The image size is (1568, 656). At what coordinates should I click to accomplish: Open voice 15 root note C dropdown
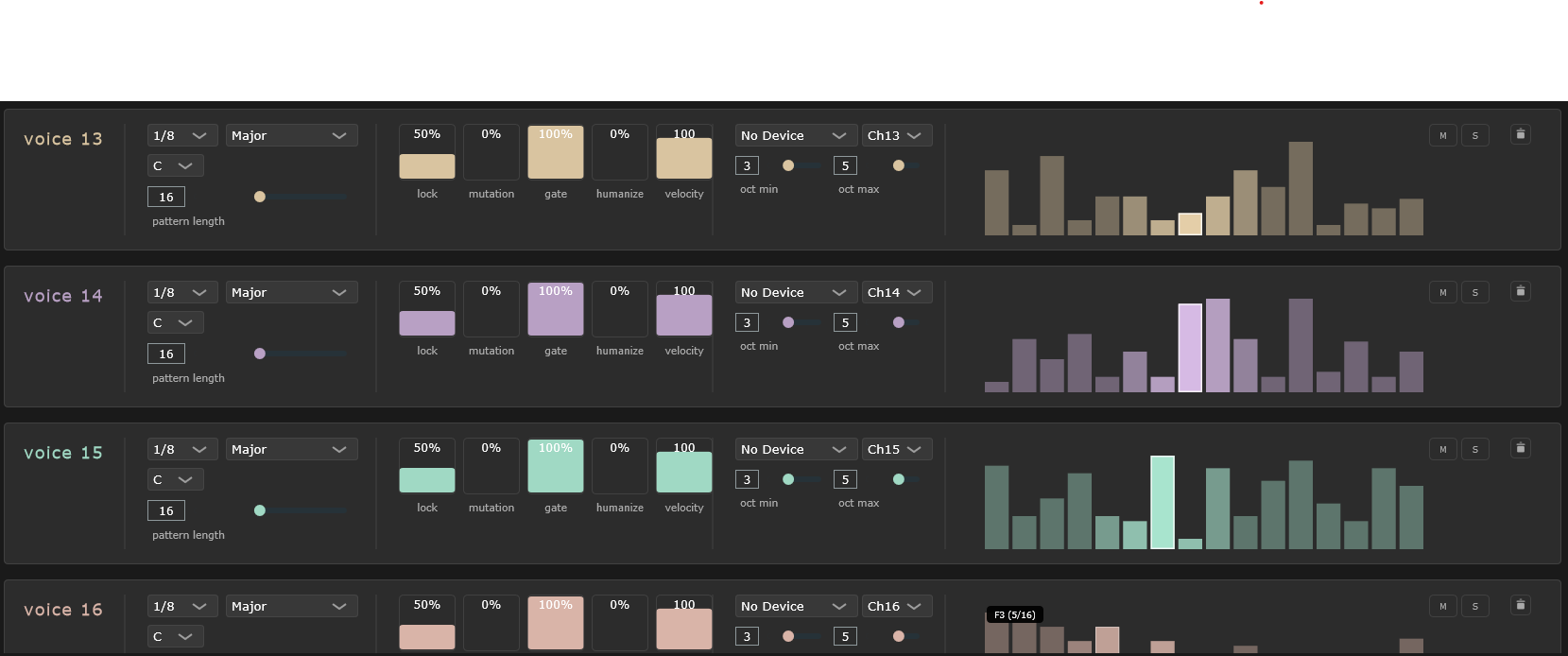(x=175, y=479)
